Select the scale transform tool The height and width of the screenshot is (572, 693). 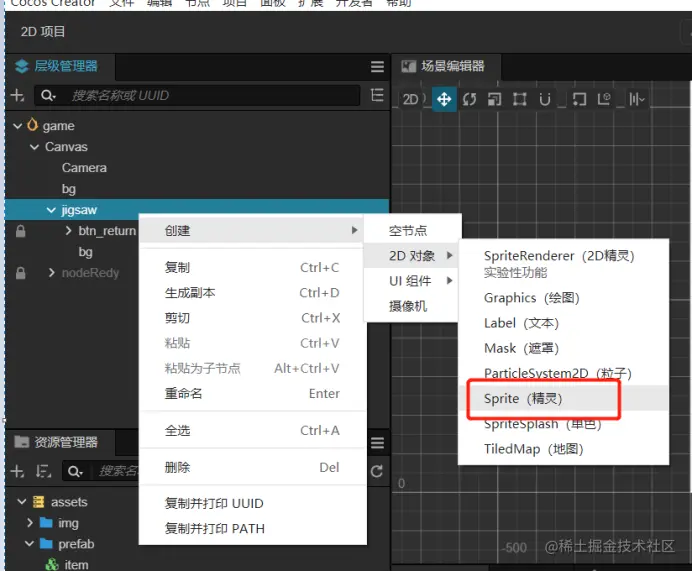click(494, 99)
